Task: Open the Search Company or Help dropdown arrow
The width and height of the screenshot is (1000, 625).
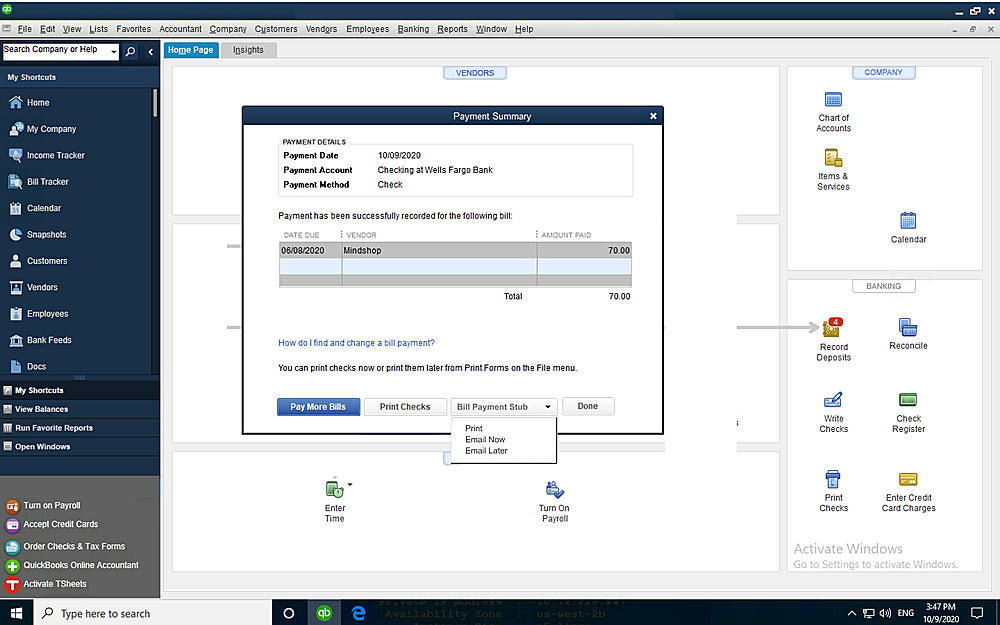Action: pyautogui.click(x=113, y=51)
